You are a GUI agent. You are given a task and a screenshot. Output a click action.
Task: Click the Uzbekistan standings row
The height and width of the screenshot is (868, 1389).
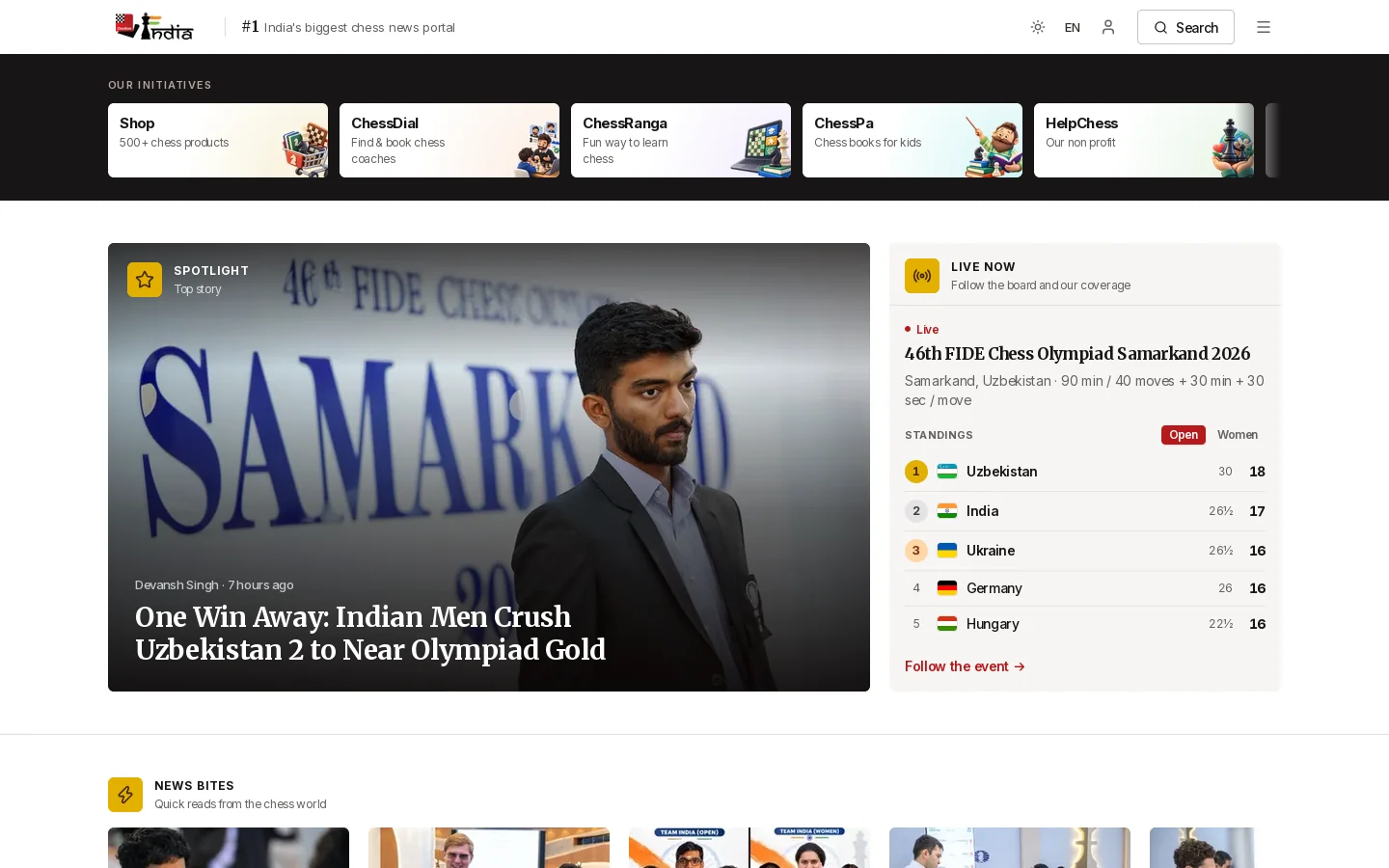pos(1085,472)
